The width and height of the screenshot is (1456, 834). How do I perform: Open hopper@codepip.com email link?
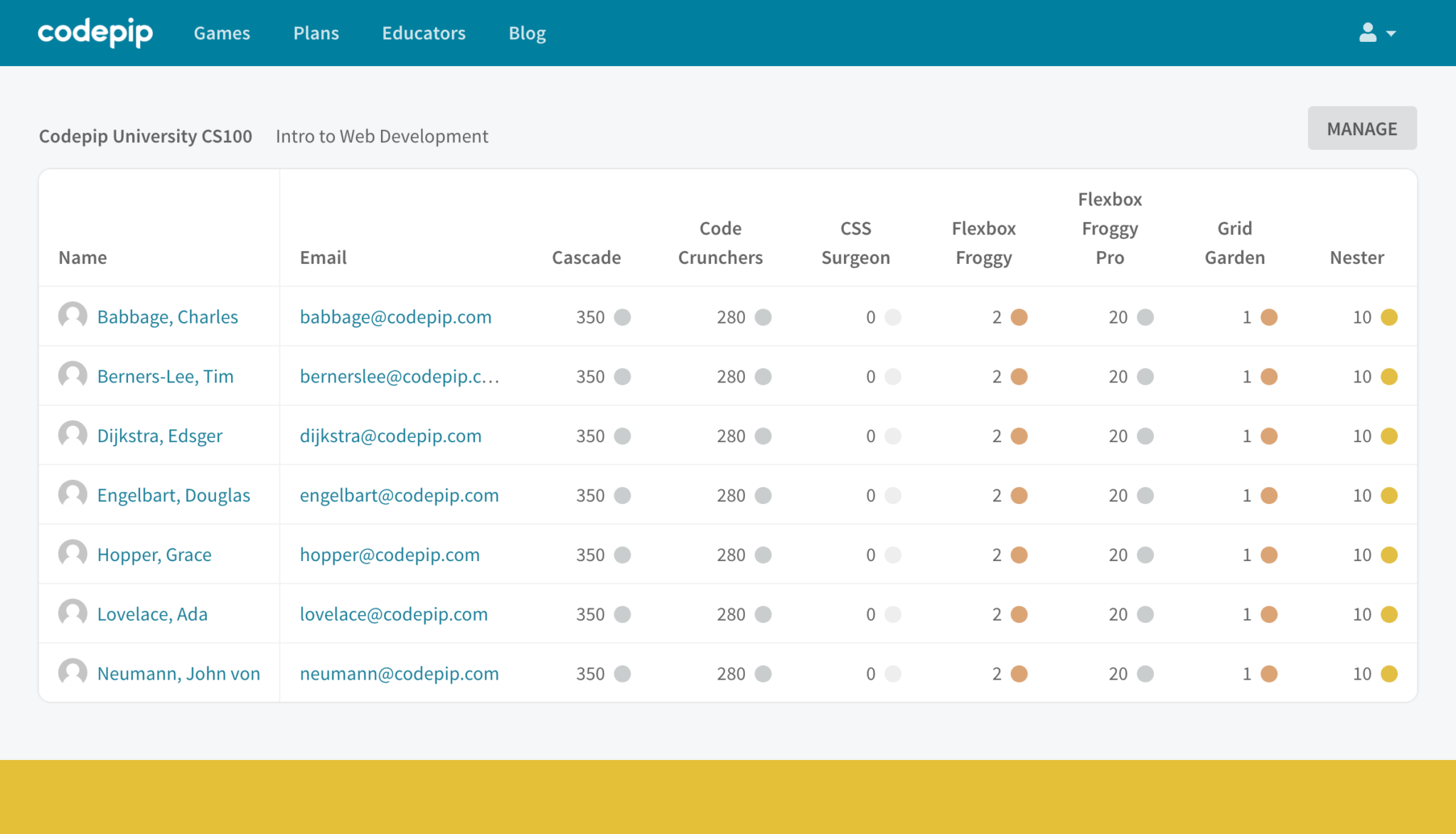coord(390,554)
